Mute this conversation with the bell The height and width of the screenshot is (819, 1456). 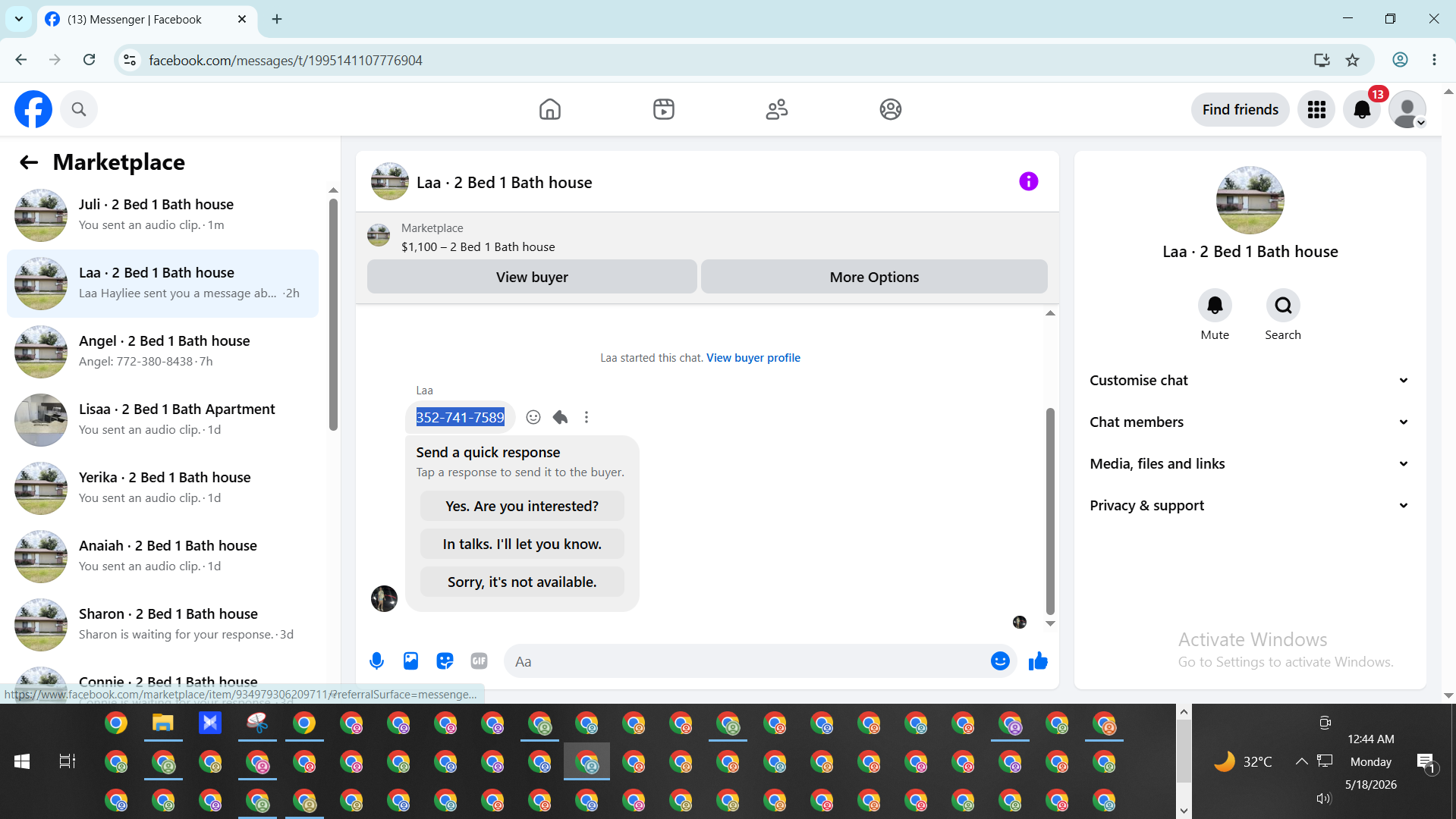click(x=1215, y=306)
